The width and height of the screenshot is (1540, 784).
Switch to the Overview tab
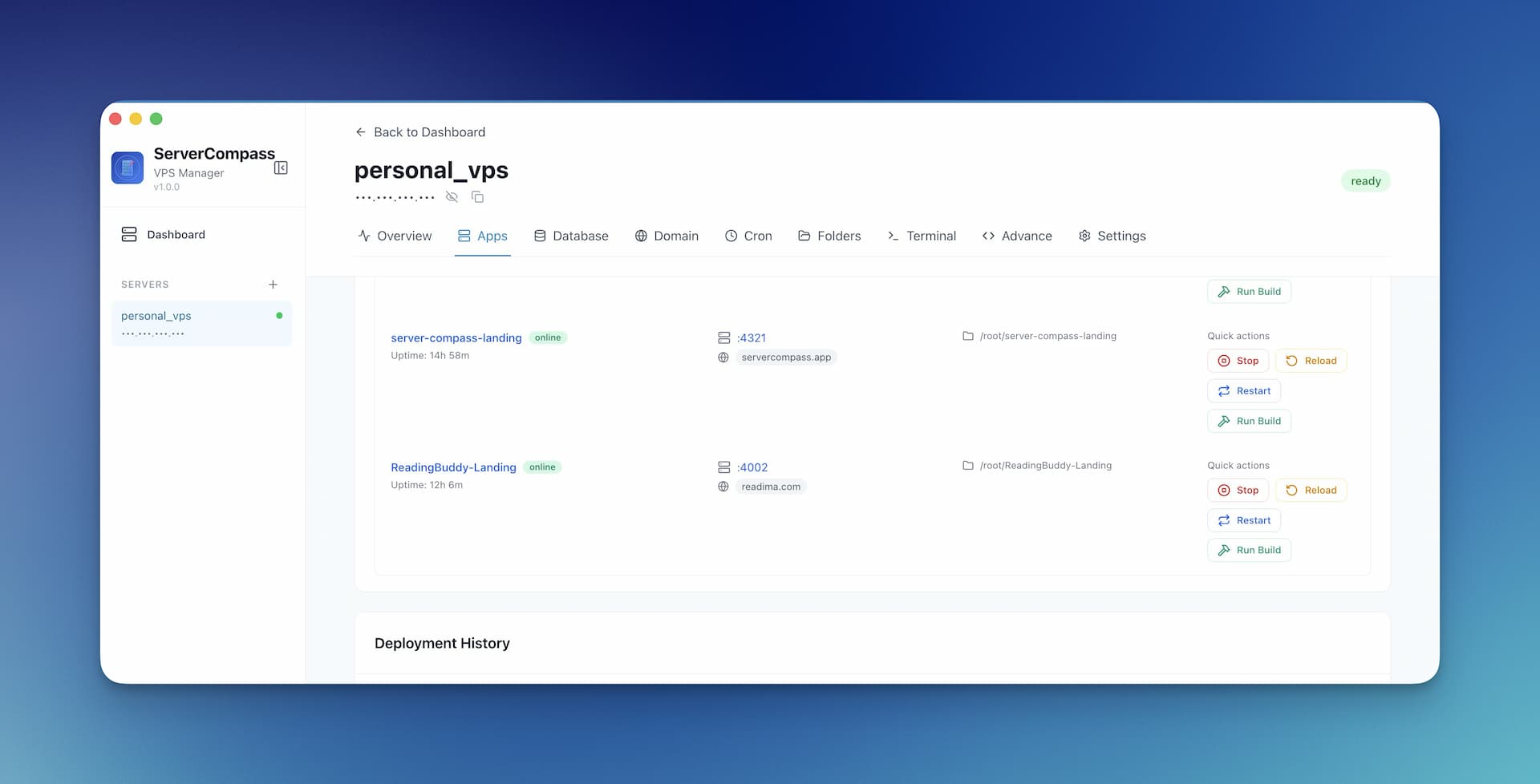tap(395, 236)
